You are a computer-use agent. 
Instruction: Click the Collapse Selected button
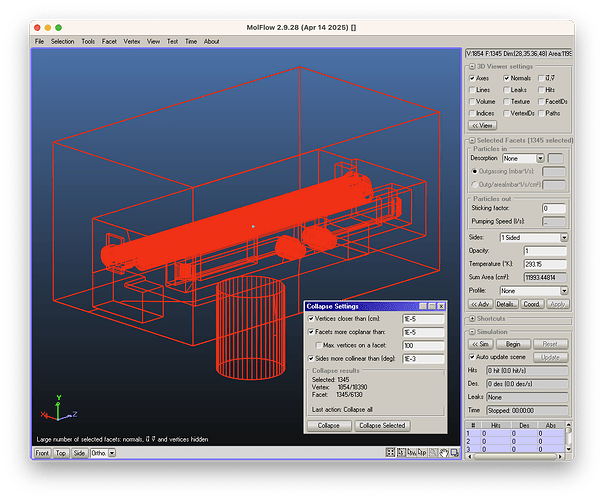click(x=382, y=426)
